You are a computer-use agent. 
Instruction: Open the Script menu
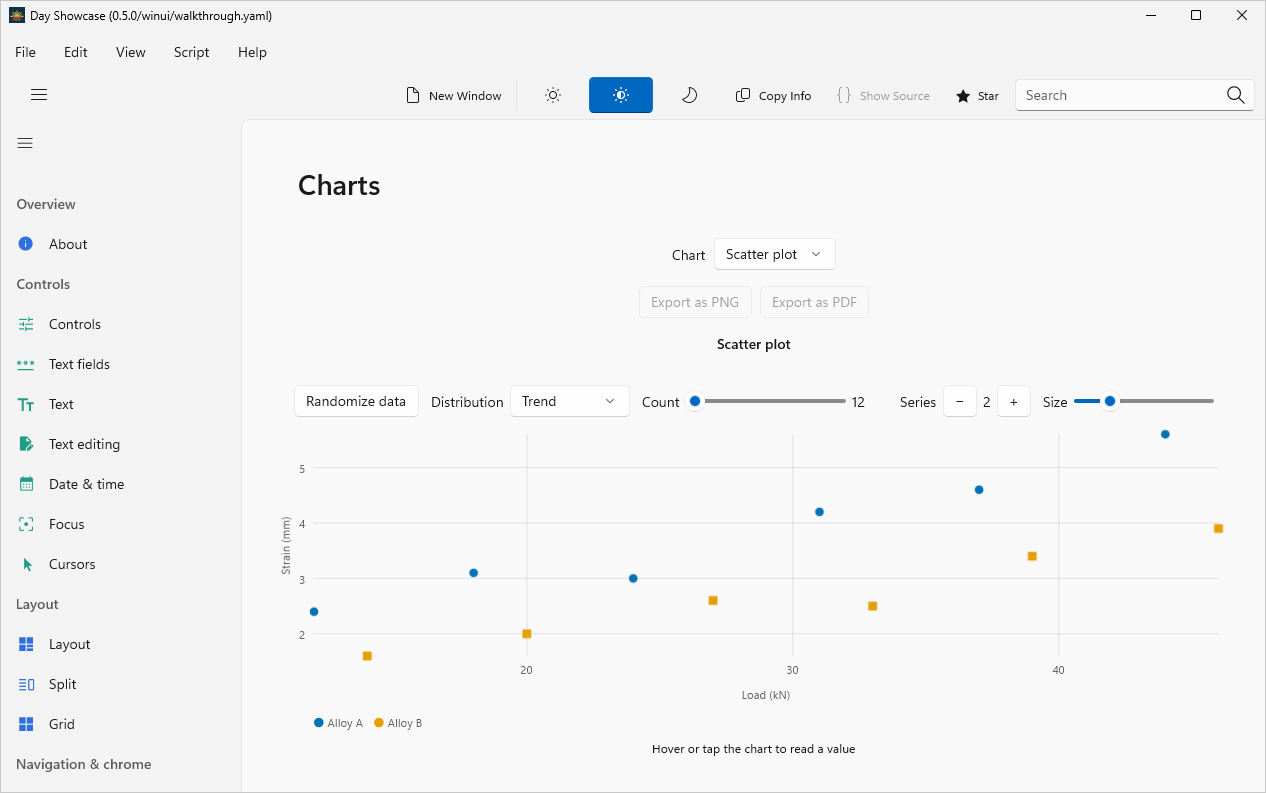pyautogui.click(x=192, y=52)
